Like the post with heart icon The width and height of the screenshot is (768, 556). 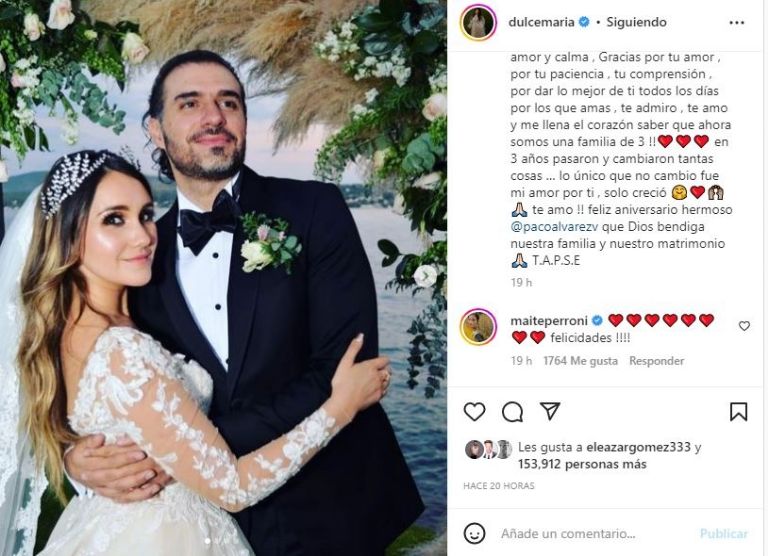click(474, 412)
